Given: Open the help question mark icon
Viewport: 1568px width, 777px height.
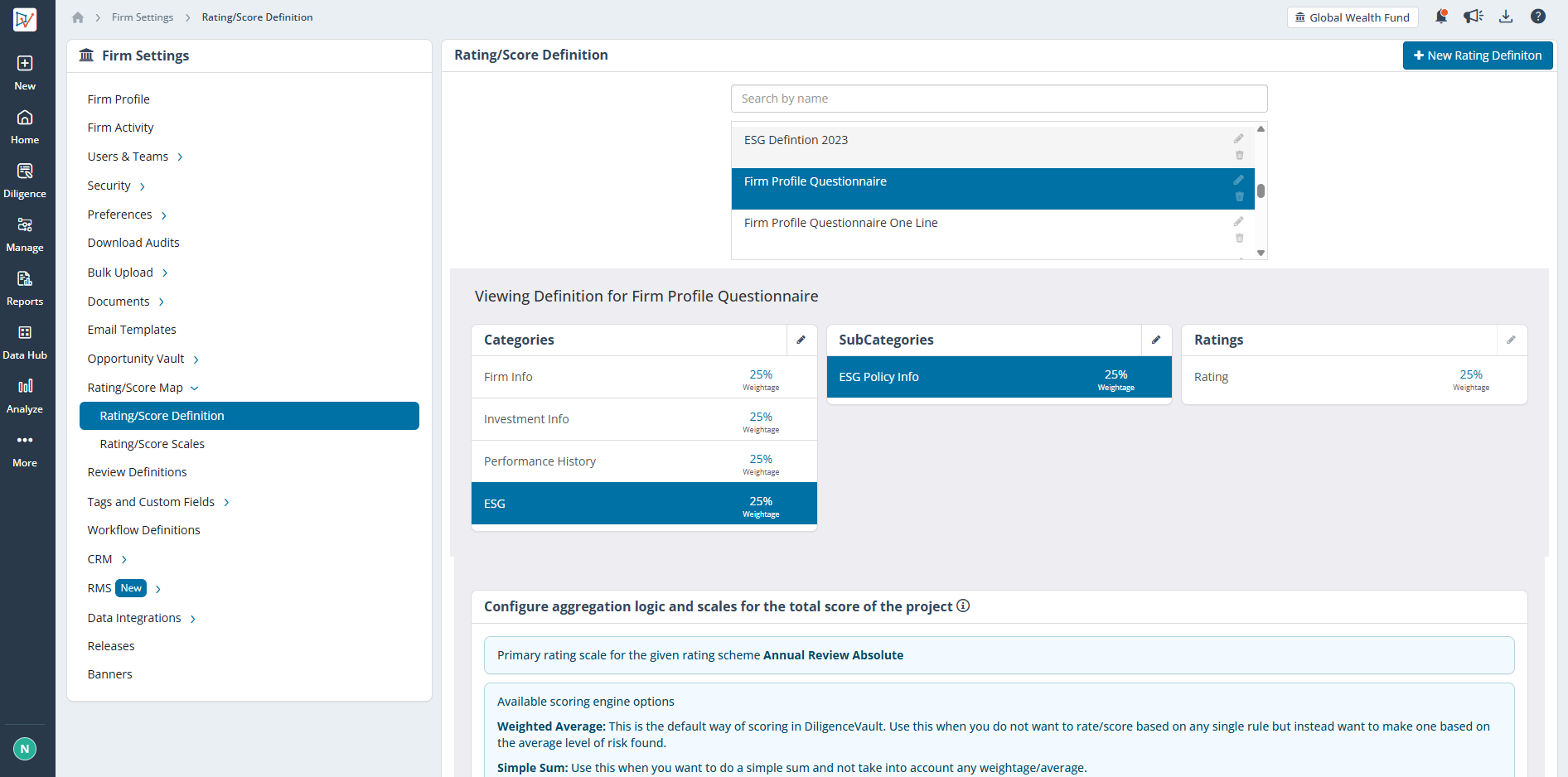Looking at the screenshot, I should (x=1538, y=17).
